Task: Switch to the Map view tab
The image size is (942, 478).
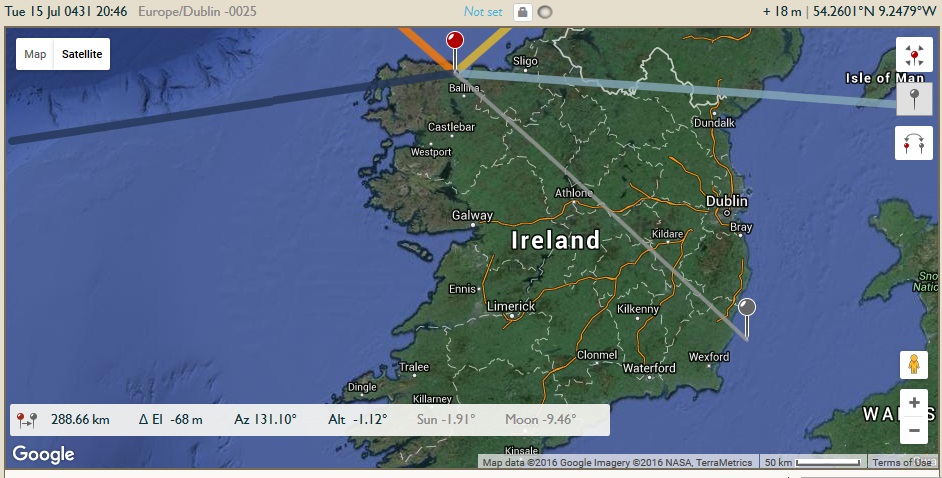Action: coord(35,54)
